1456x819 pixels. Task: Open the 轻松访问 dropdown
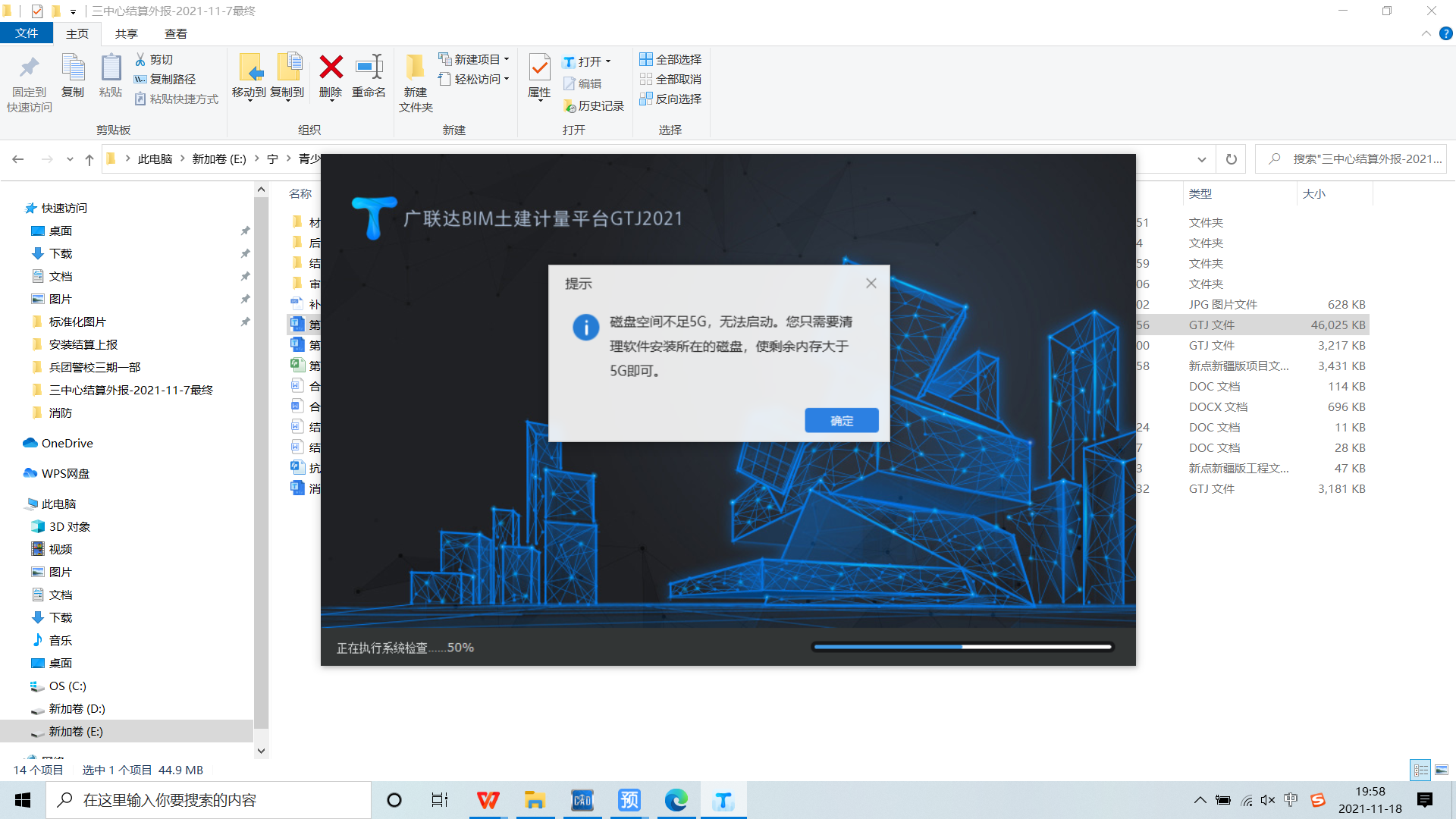click(x=474, y=79)
